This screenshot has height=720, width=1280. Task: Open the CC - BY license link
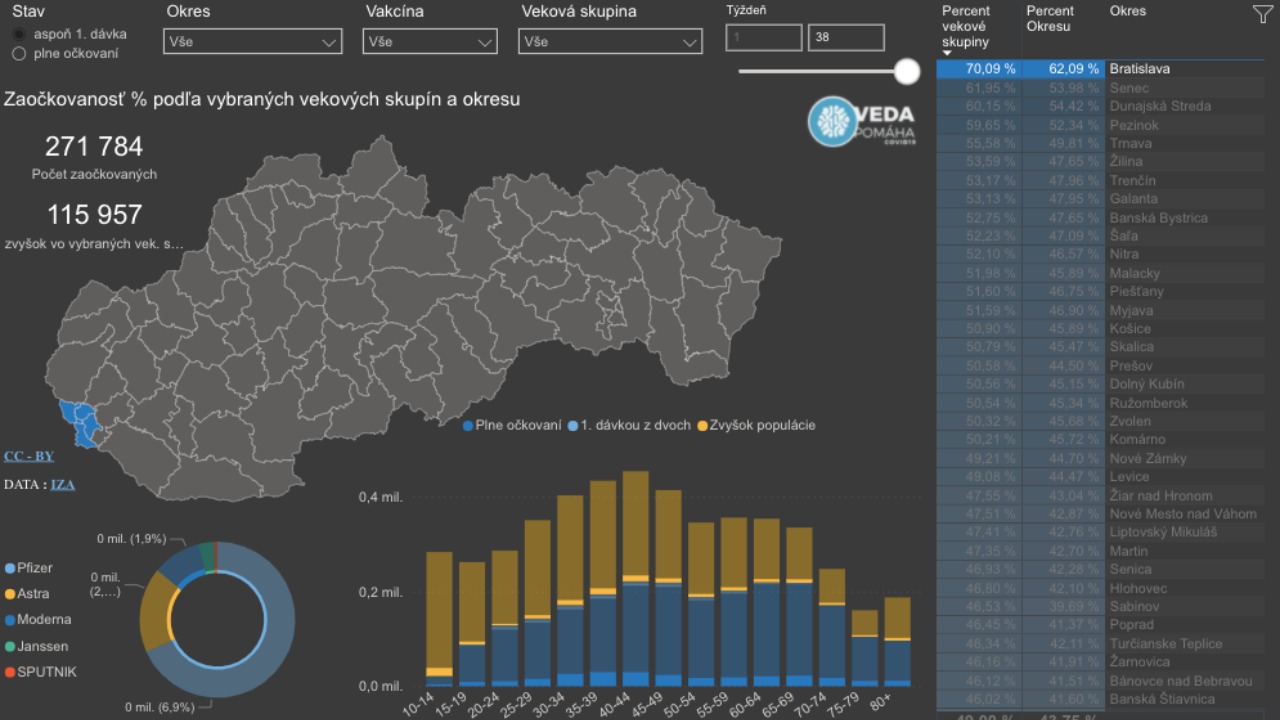coord(29,457)
